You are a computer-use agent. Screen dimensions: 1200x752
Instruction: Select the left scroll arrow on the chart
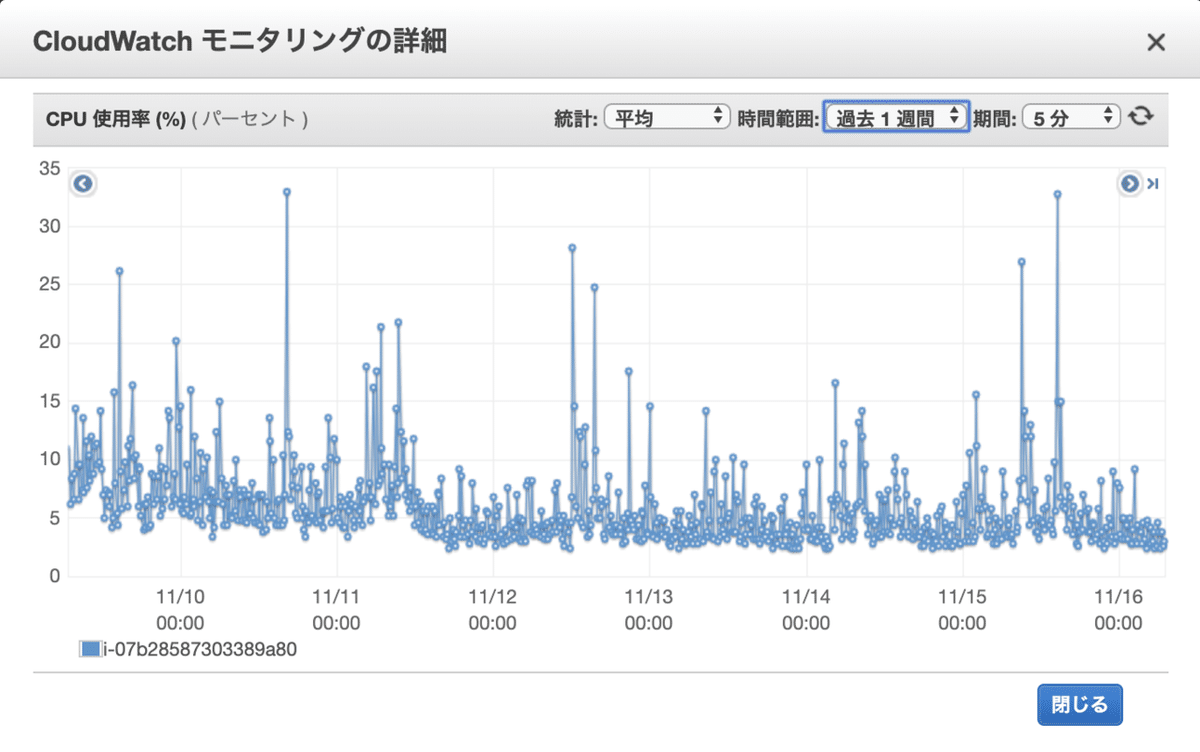coord(82,183)
